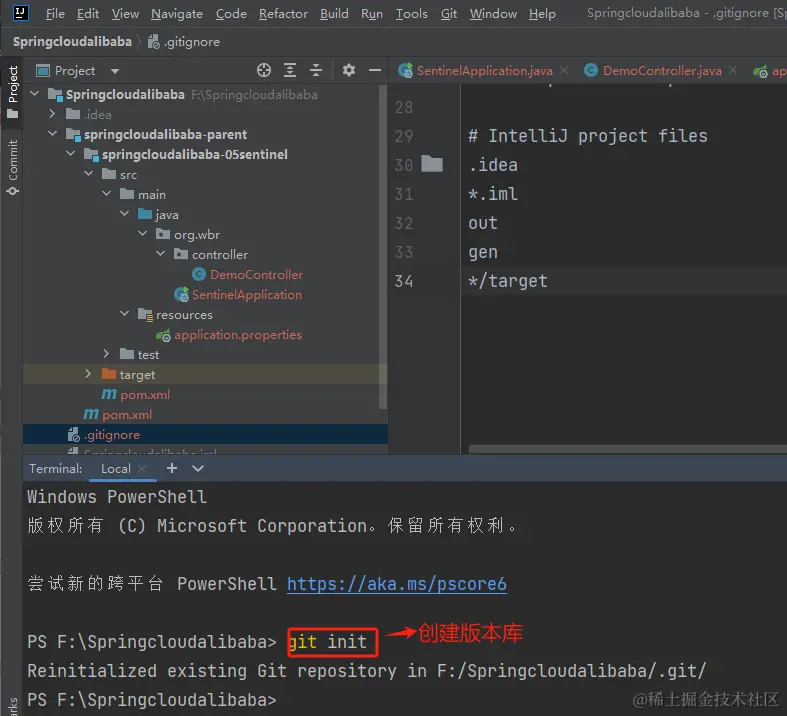This screenshot has height=716, width=787.
Task: Click the target folder icon
Action: (109, 374)
